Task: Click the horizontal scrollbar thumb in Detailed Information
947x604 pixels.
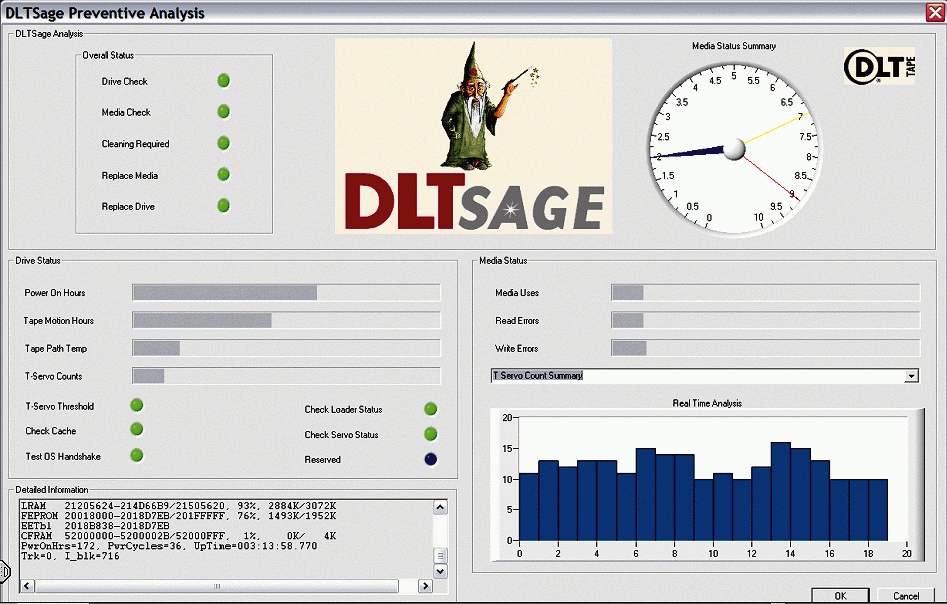Action: point(217,586)
